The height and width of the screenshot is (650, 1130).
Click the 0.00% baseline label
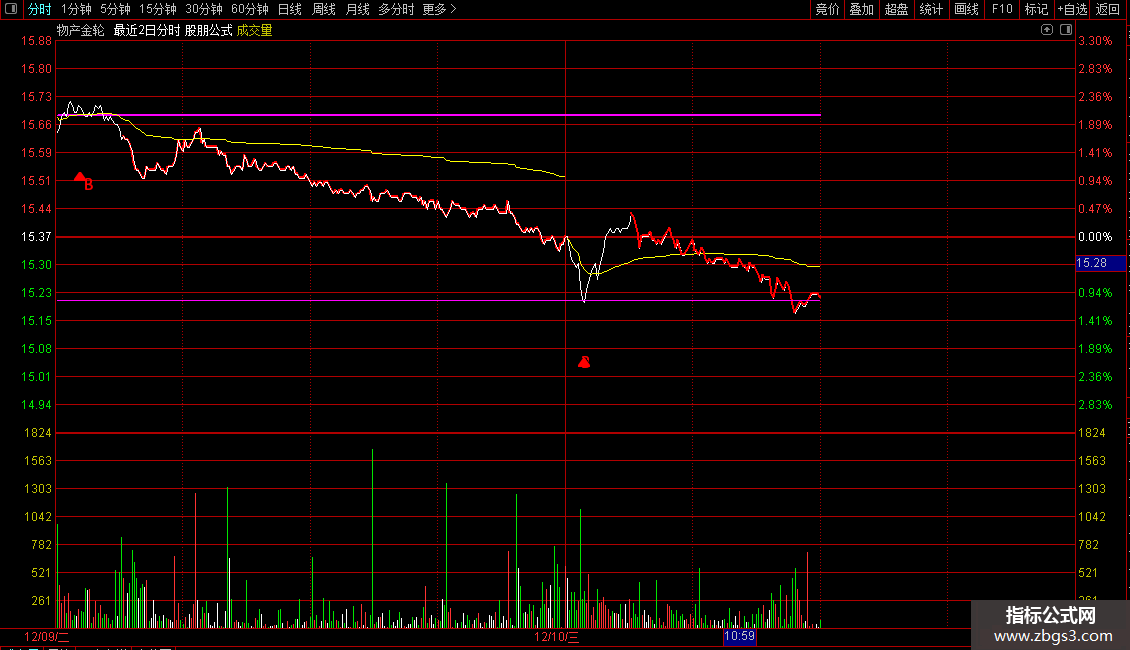click(x=1095, y=237)
